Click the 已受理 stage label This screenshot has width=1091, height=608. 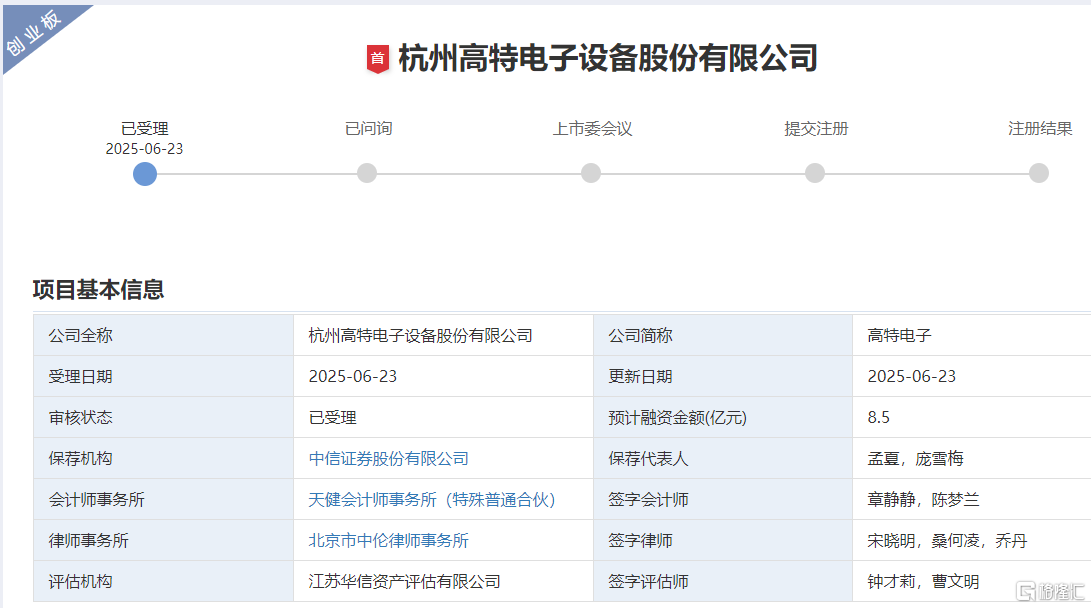[145, 129]
